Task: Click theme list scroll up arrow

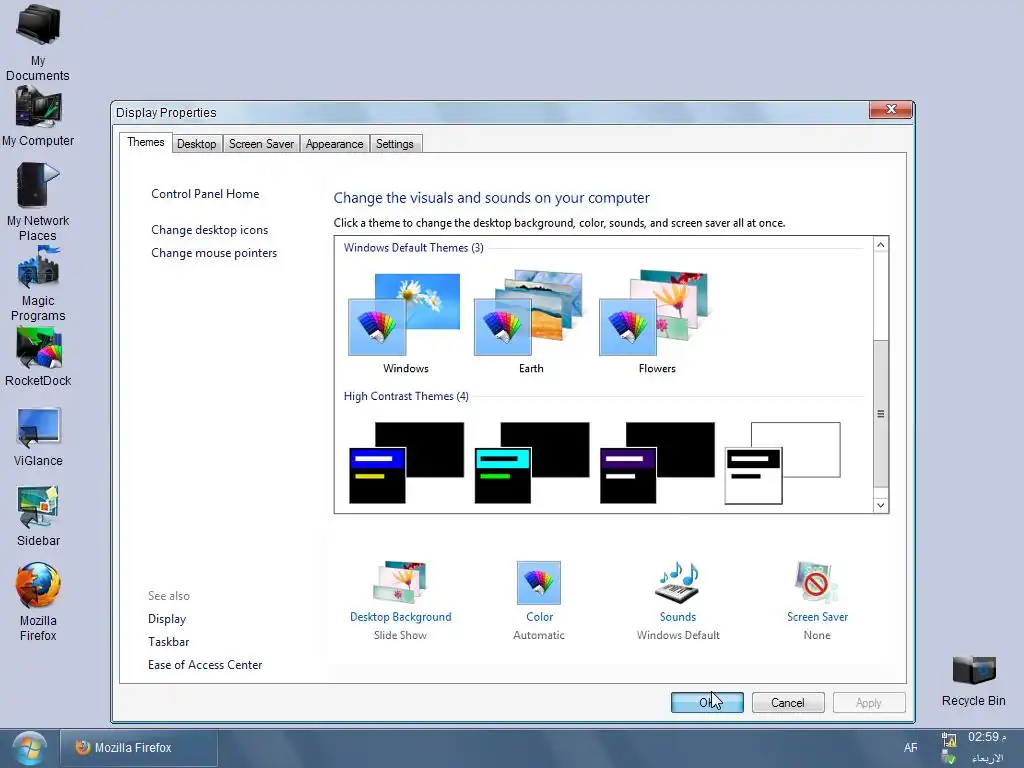Action: tap(880, 245)
